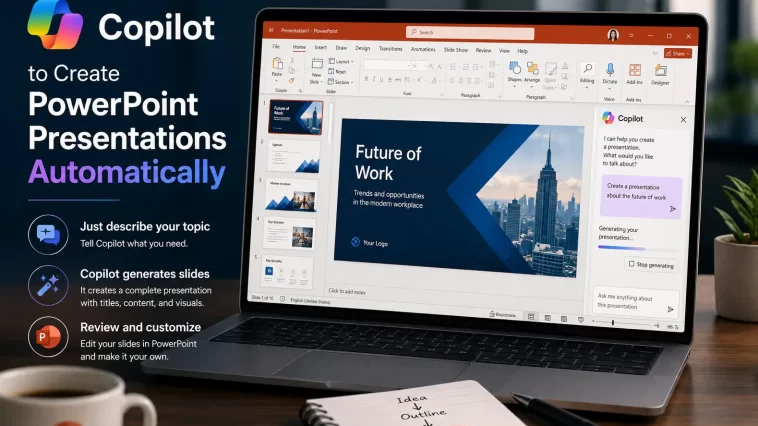Click the user profile avatar
The height and width of the screenshot is (426, 758).
click(x=613, y=35)
